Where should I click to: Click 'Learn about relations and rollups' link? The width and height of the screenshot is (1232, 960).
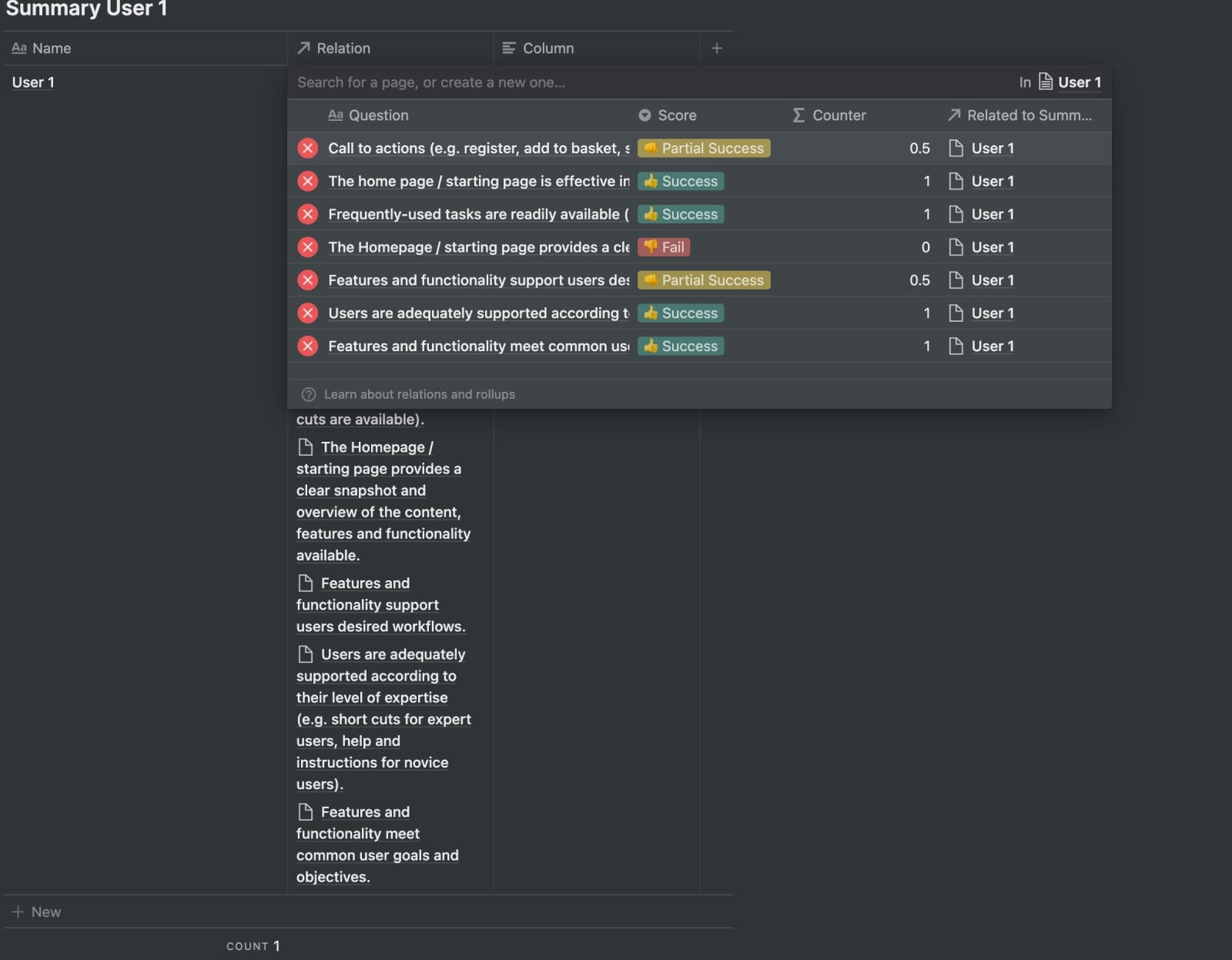coord(420,395)
